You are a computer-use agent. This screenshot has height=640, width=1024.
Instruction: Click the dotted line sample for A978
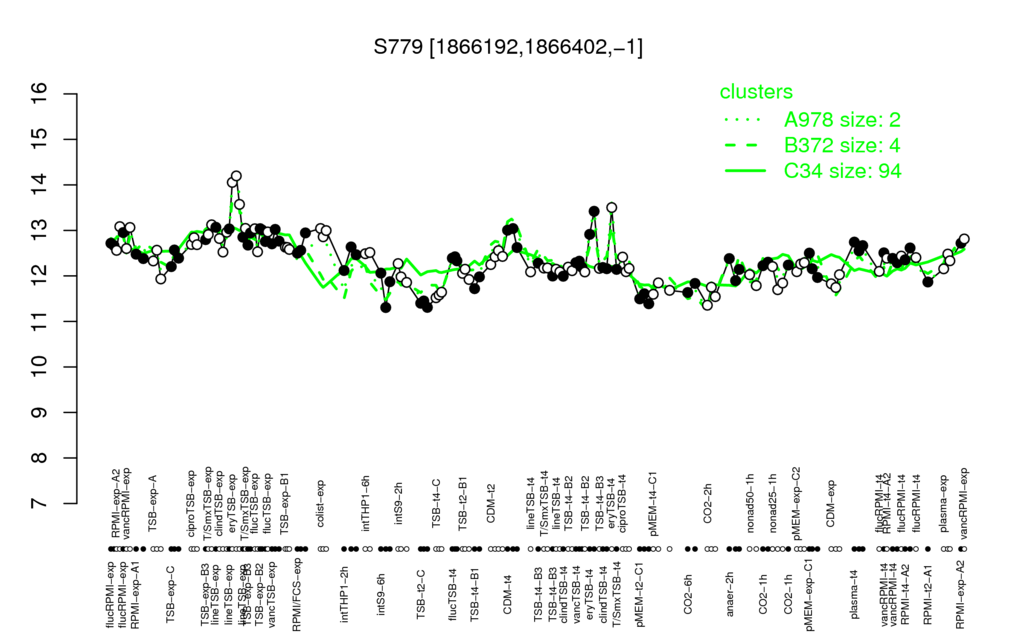744,120
